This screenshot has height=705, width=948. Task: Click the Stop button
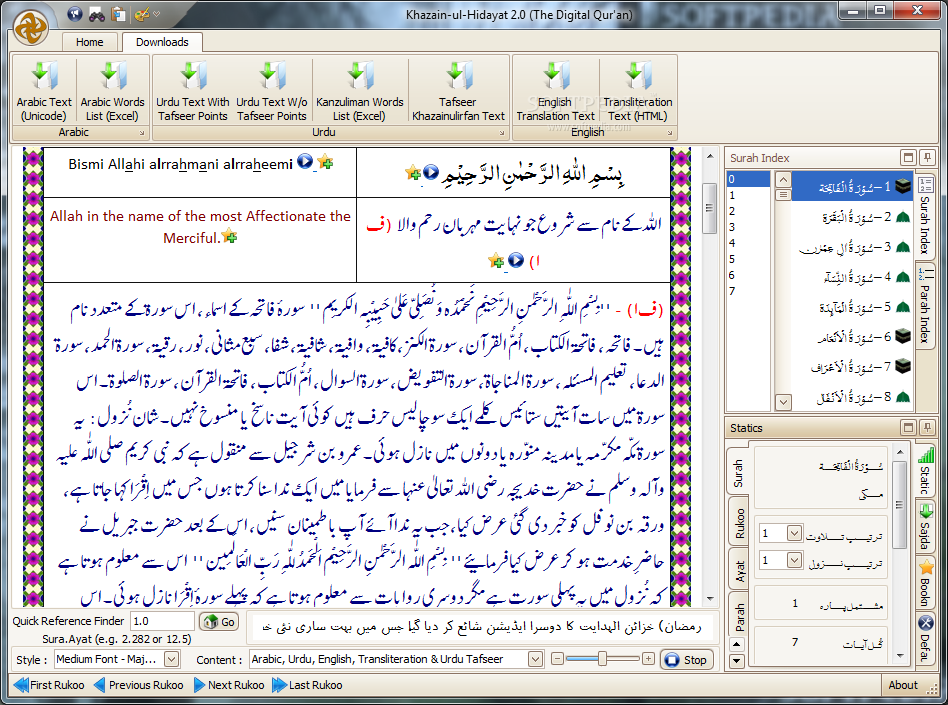point(686,660)
